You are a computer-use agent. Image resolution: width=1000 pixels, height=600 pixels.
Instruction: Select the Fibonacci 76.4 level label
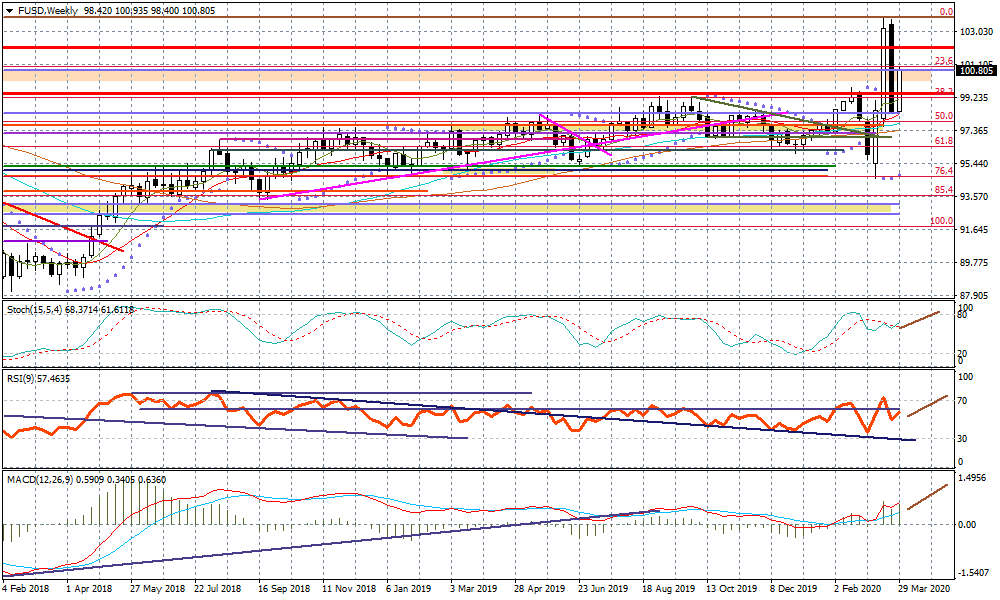coord(944,171)
